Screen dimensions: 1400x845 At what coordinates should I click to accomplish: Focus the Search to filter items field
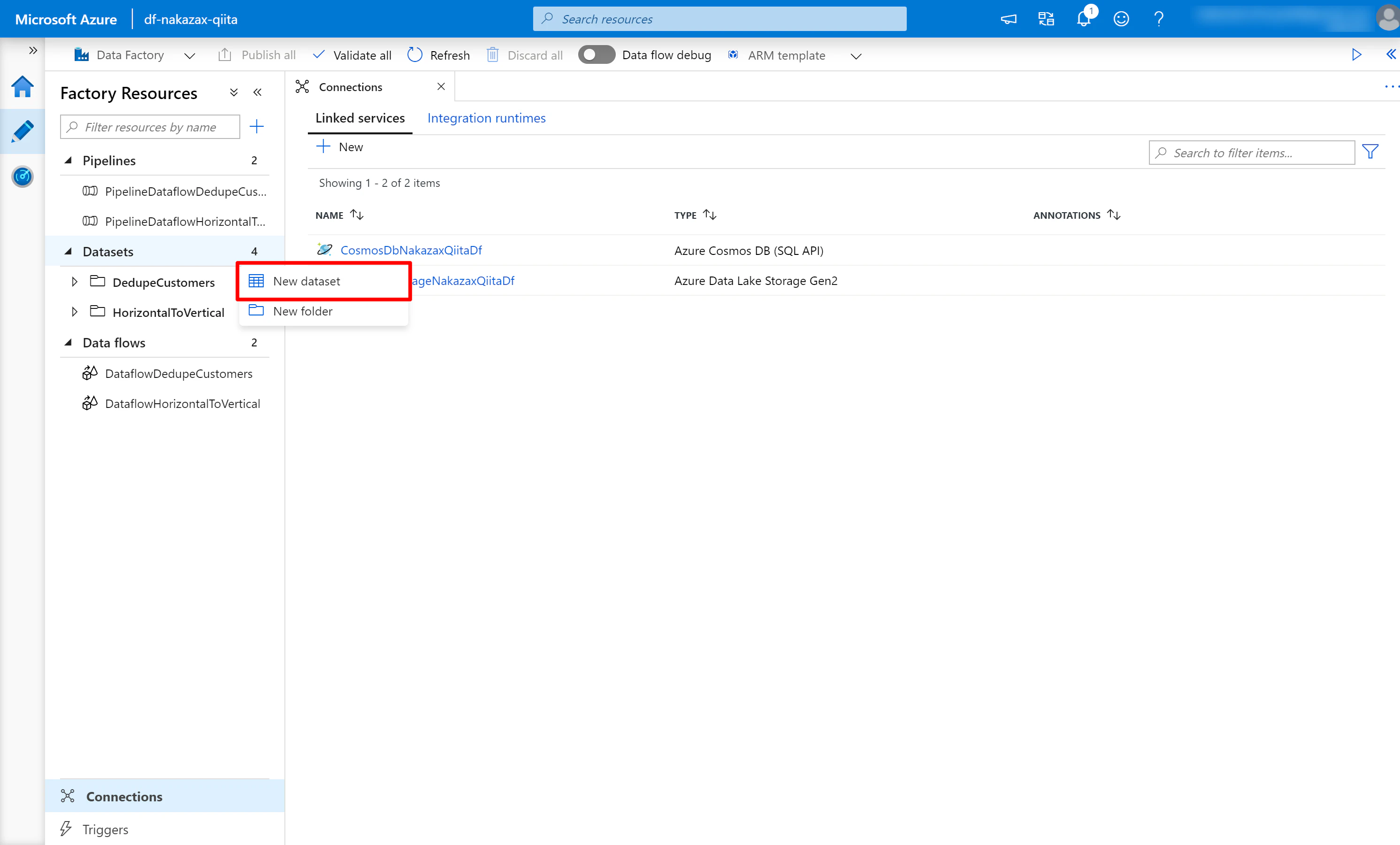[1252, 152]
